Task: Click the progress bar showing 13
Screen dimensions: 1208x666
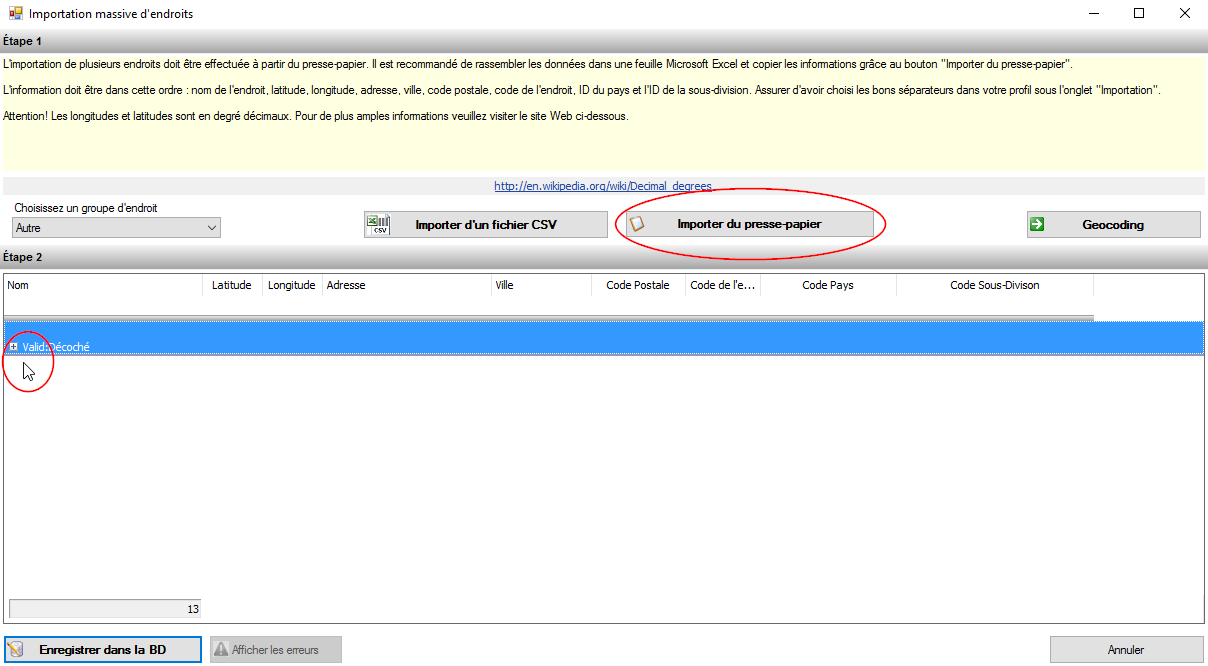Action: tap(105, 609)
